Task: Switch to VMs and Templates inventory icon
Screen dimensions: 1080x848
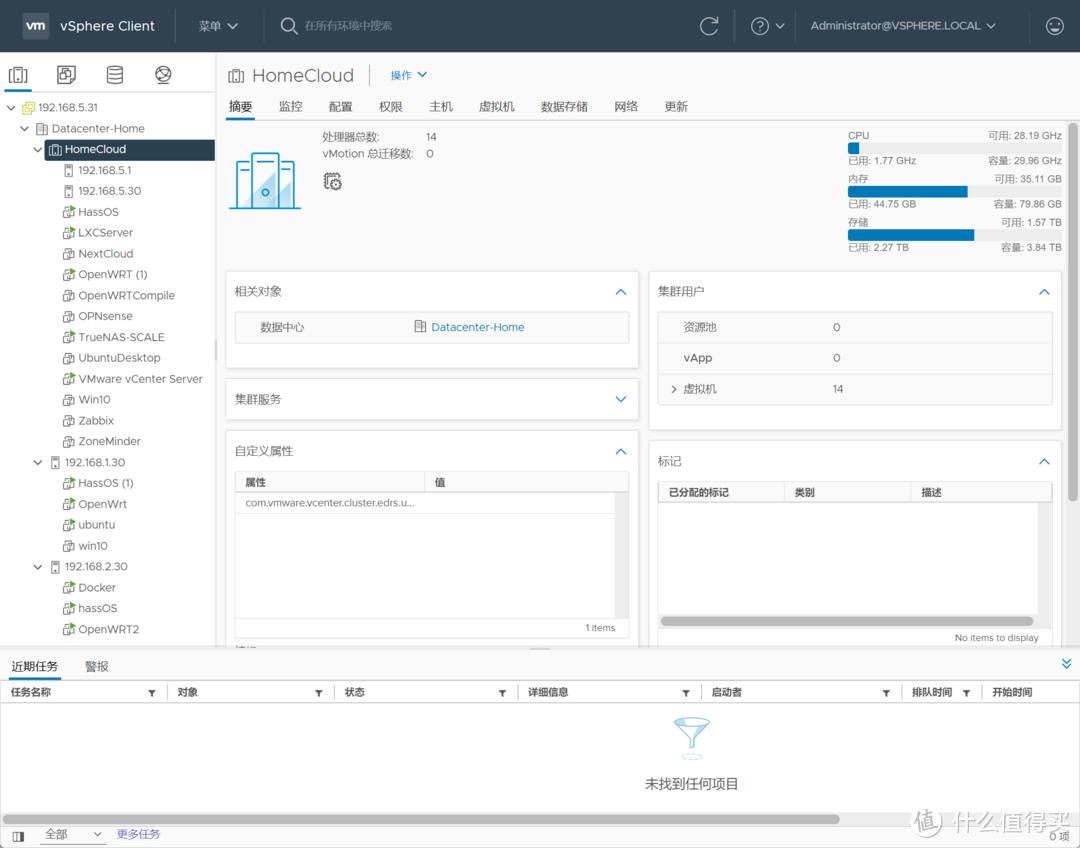Action: point(66,75)
